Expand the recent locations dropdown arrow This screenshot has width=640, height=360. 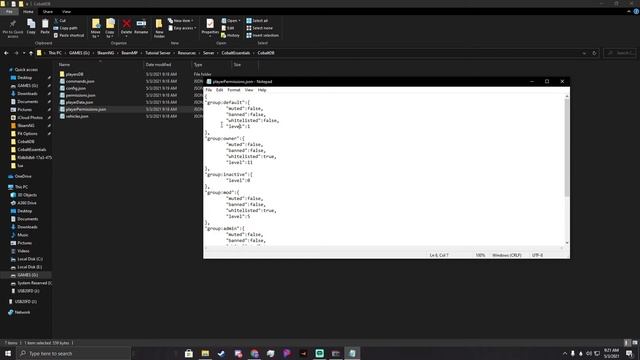tap(24, 53)
